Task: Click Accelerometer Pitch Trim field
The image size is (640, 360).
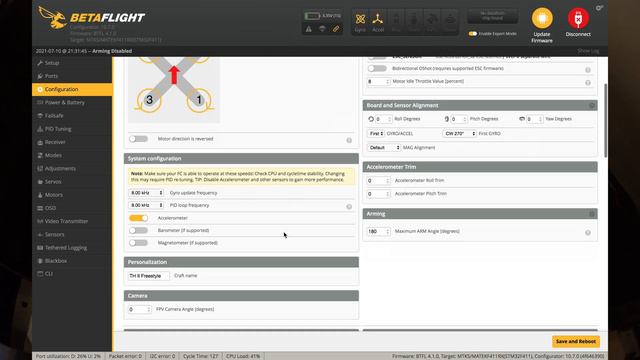Action: [x=379, y=194]
